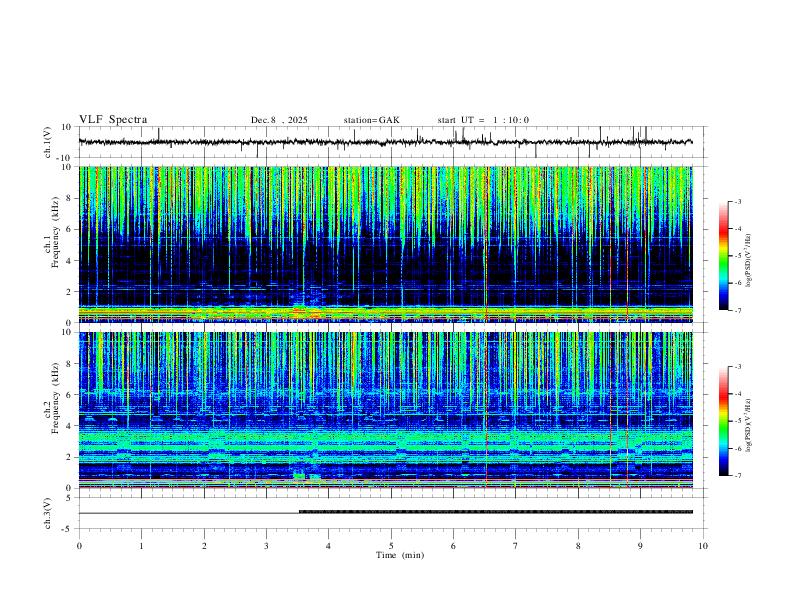Click time axis tick label "9"

pyautogui.click(x=640, y=546)
